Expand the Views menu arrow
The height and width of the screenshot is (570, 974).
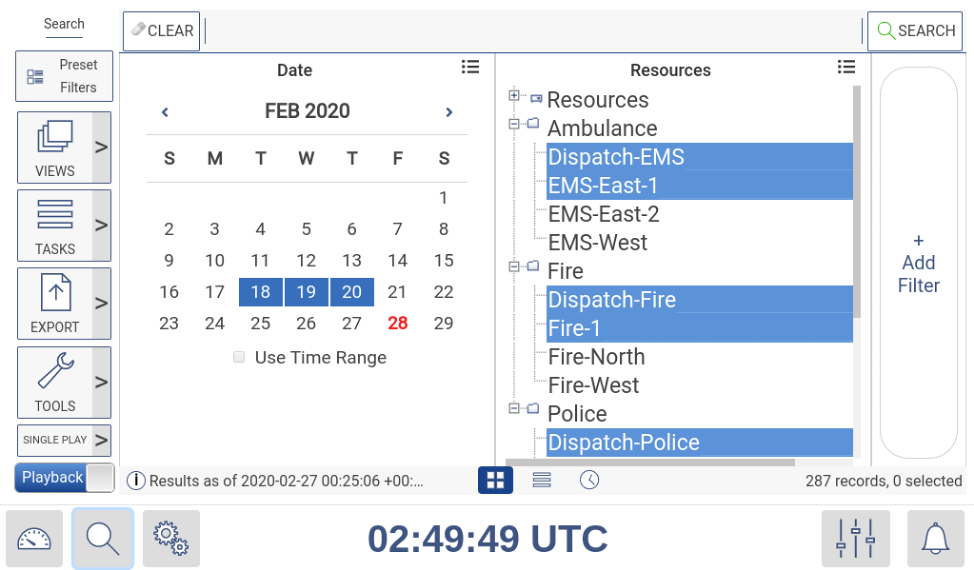[101, 148]
